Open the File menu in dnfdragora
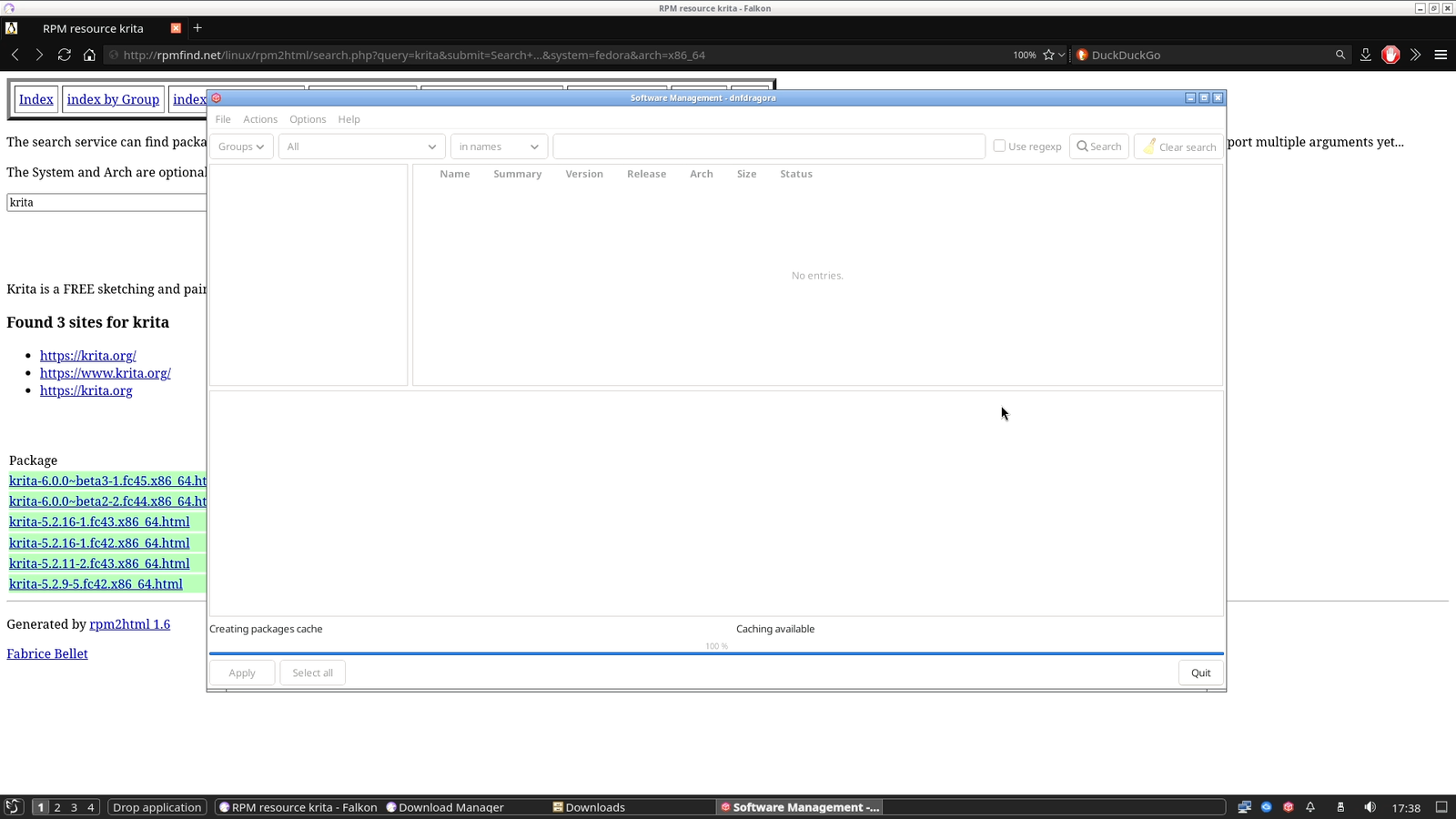This screenshot has width=1456, height=819. 223,119
